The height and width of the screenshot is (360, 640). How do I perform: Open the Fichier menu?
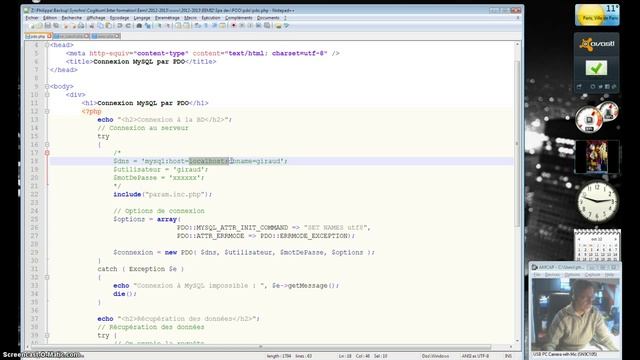[x=32, y=18]
